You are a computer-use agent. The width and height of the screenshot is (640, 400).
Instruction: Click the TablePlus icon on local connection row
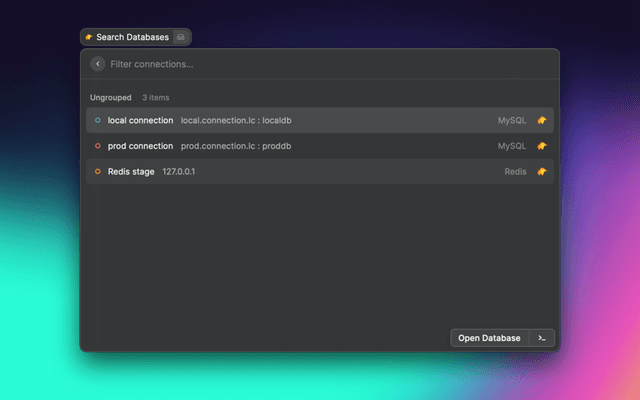pos(541,120)
